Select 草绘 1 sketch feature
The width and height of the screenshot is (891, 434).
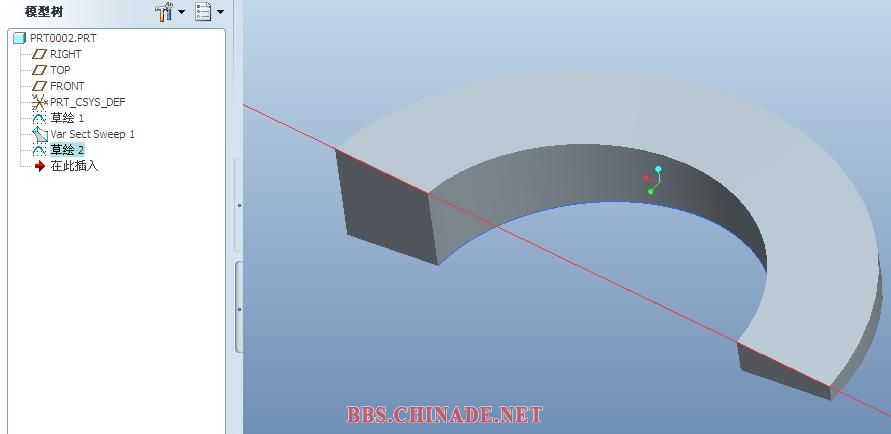67,118
